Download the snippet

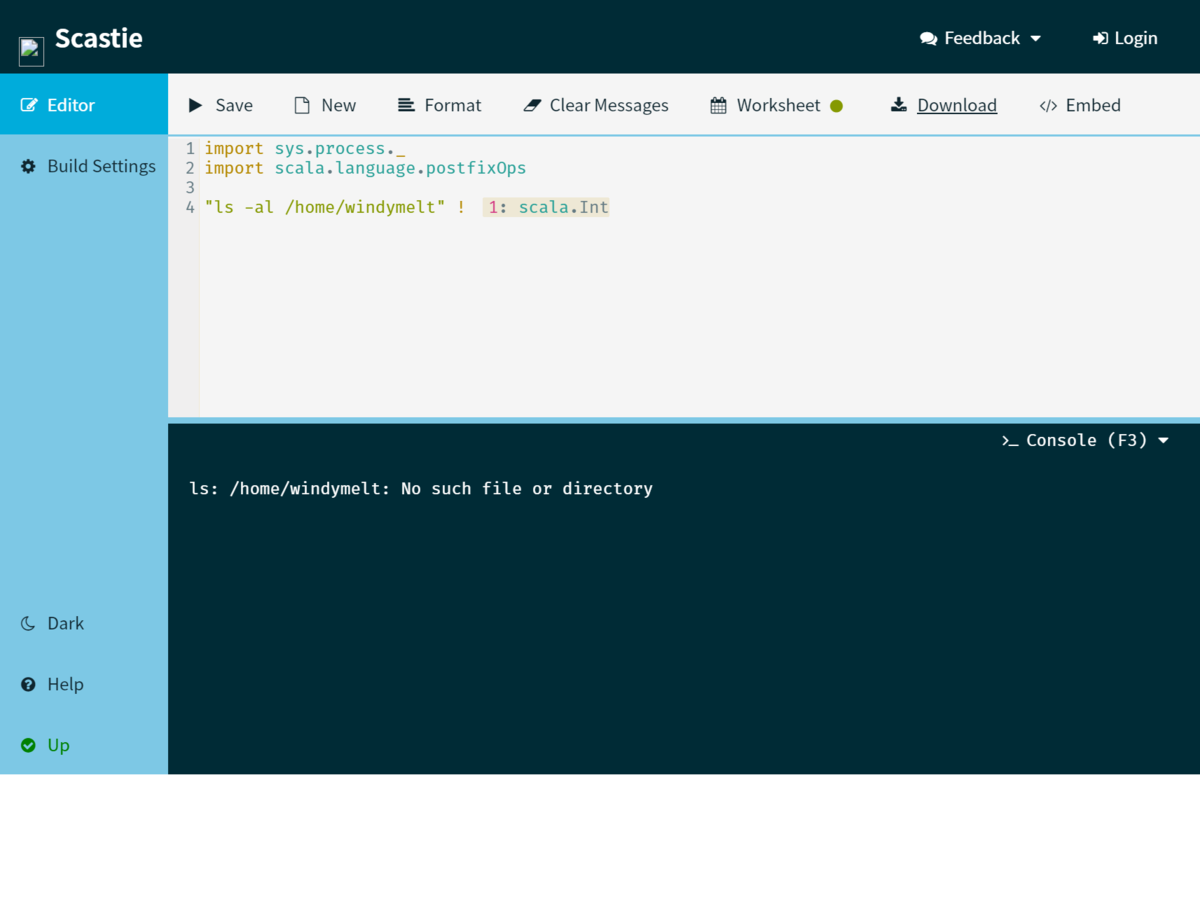click(943, 105)
